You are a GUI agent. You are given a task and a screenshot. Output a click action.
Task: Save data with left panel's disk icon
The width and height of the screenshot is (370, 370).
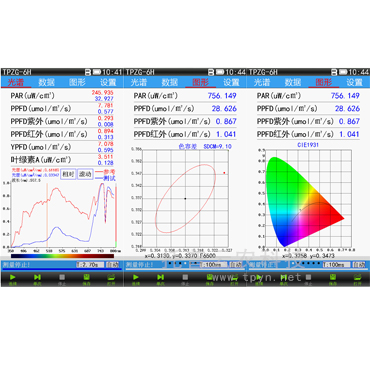[87, 278]
